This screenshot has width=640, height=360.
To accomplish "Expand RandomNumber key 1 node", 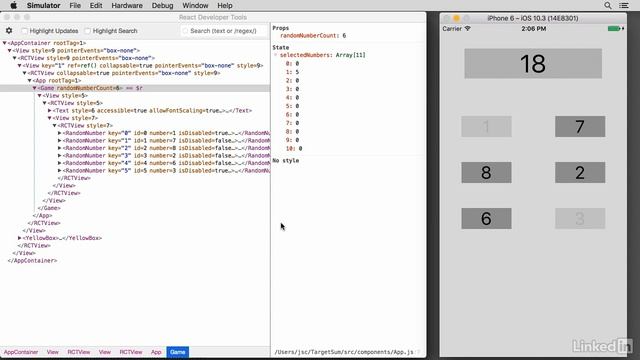I will coord(60,140).
